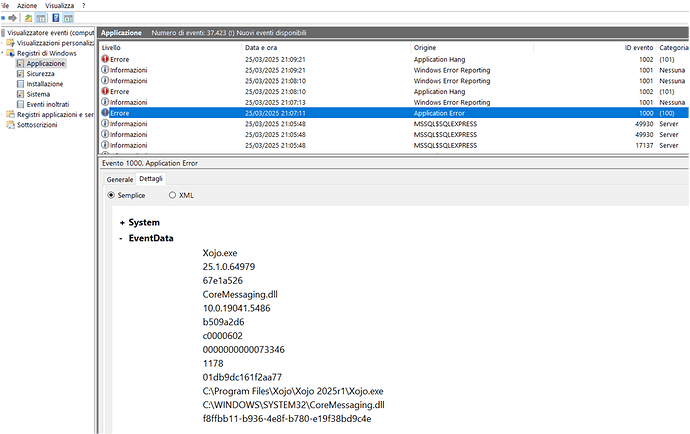The image size is (690, 434).
Task: Open the Sistema log in sidebar
Action: 41,94
